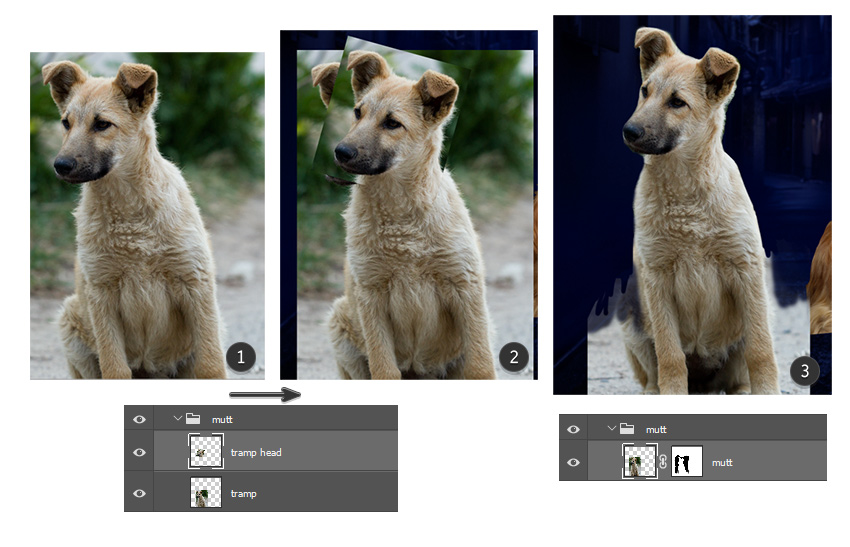
Task: Click the 'tramp' layer name
Action: pyautogui.click(x=243, y=494)
